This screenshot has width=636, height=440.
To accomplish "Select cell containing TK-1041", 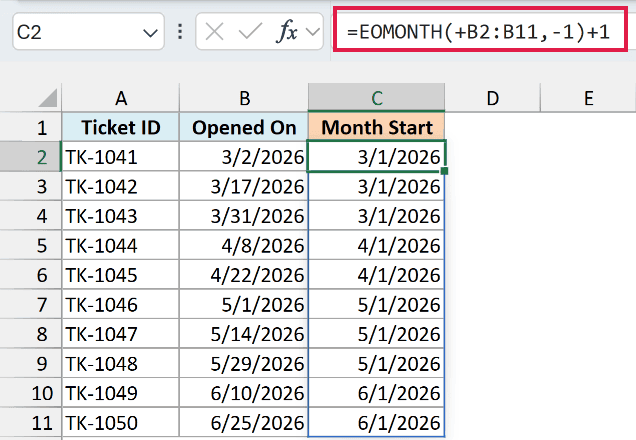I will [120, 157].
